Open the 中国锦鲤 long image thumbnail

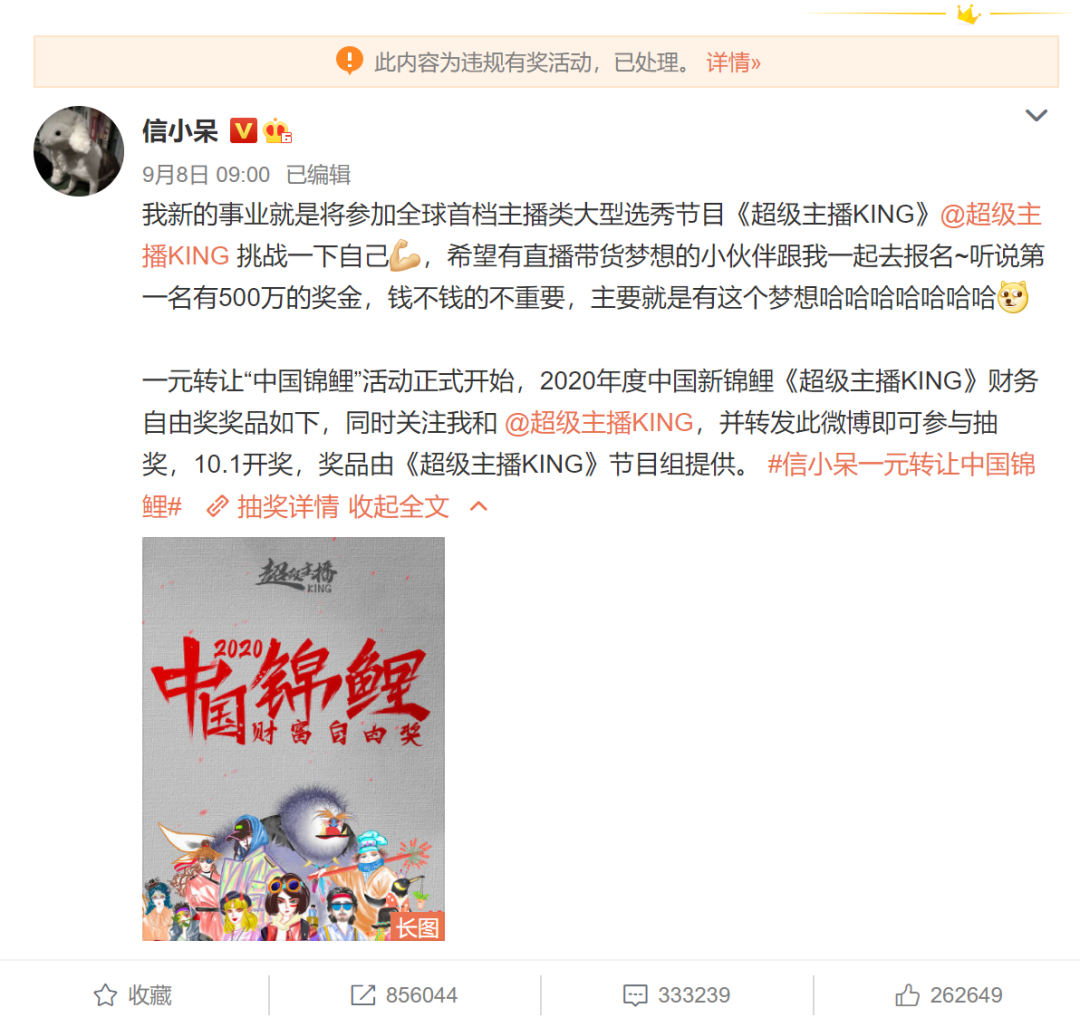coord(293,738)
